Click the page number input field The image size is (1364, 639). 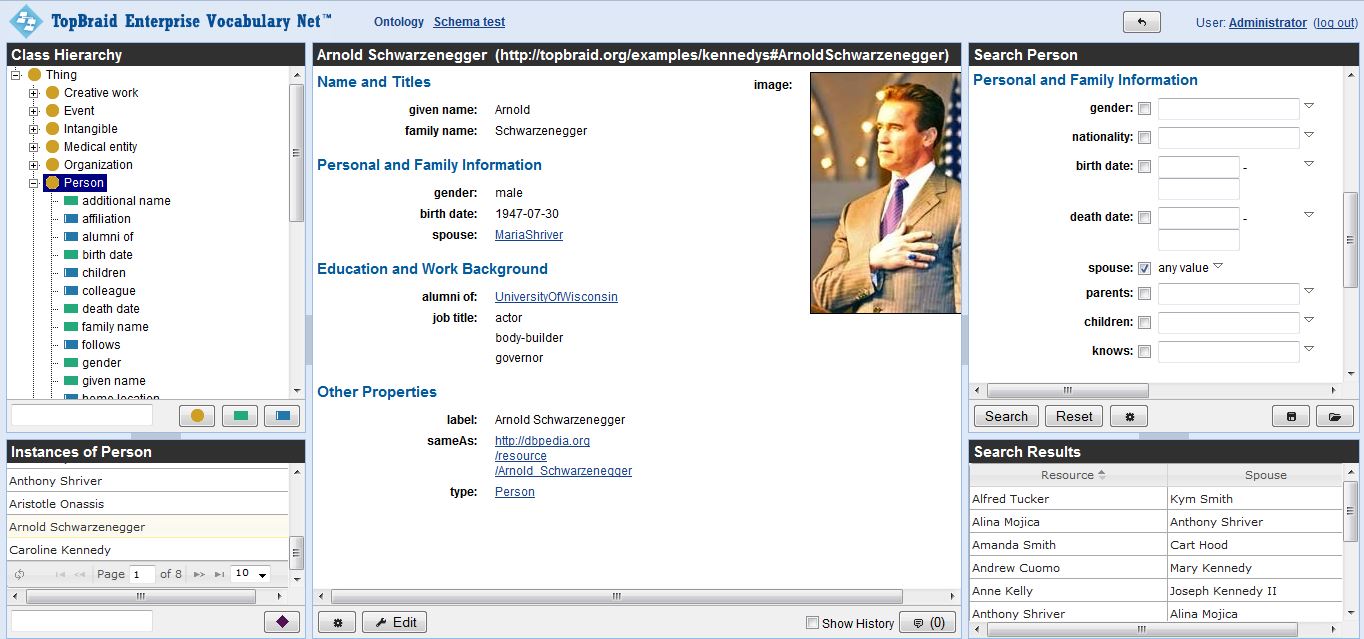click(143, 574)
